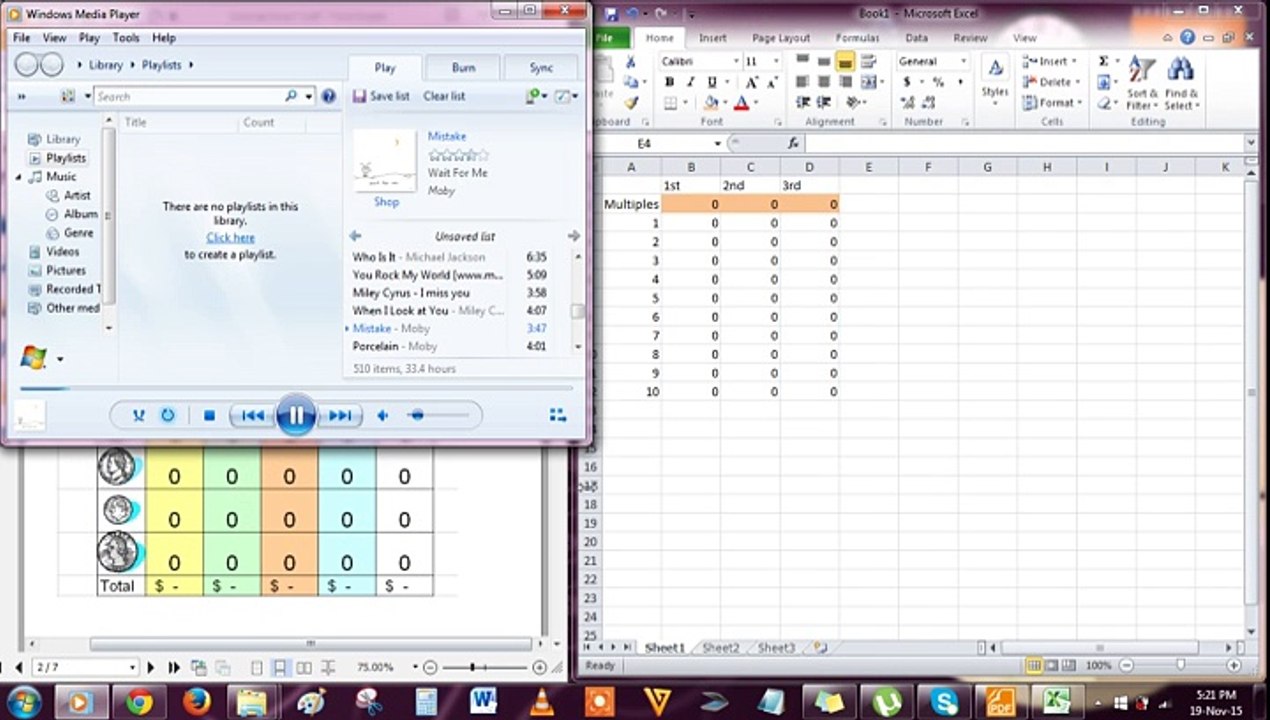Open Excel Name Box dropdown
1270x720 pixels.
click(x=717, y=144)
